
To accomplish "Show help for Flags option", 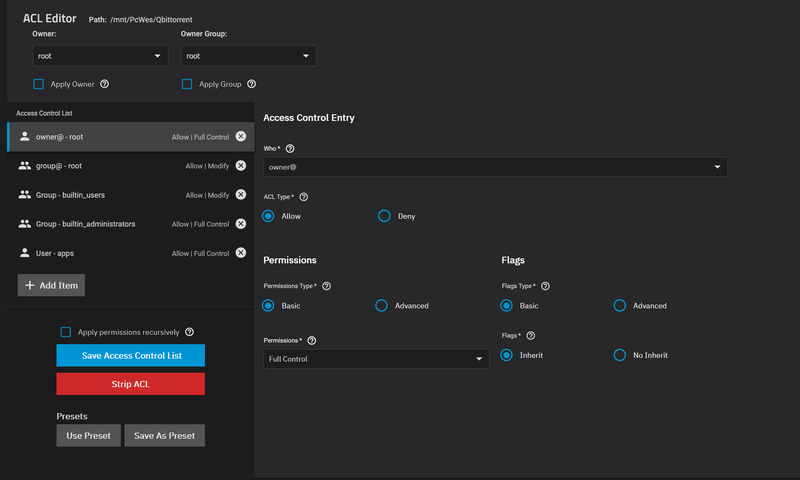I will 531,335.
